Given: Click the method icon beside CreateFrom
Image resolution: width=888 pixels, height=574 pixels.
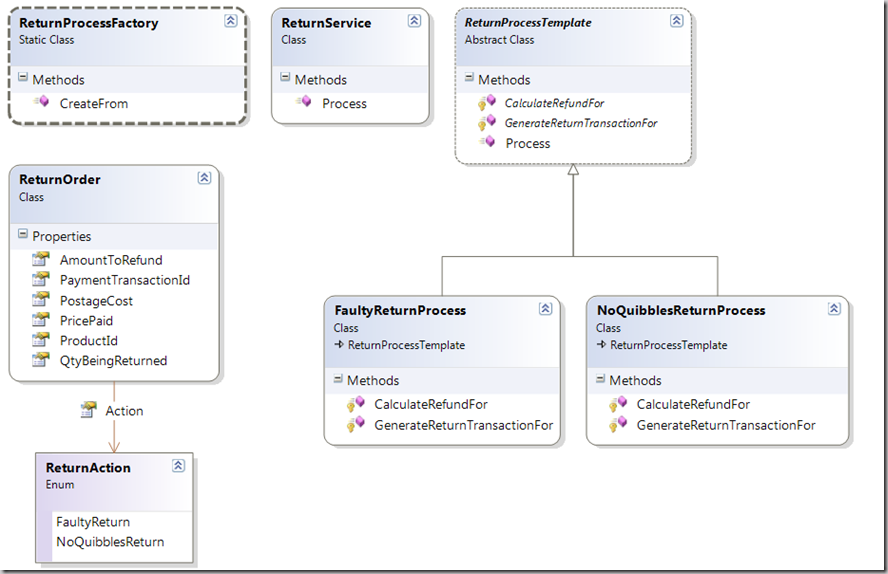Looking at the screenshot, I should point(41,102).
